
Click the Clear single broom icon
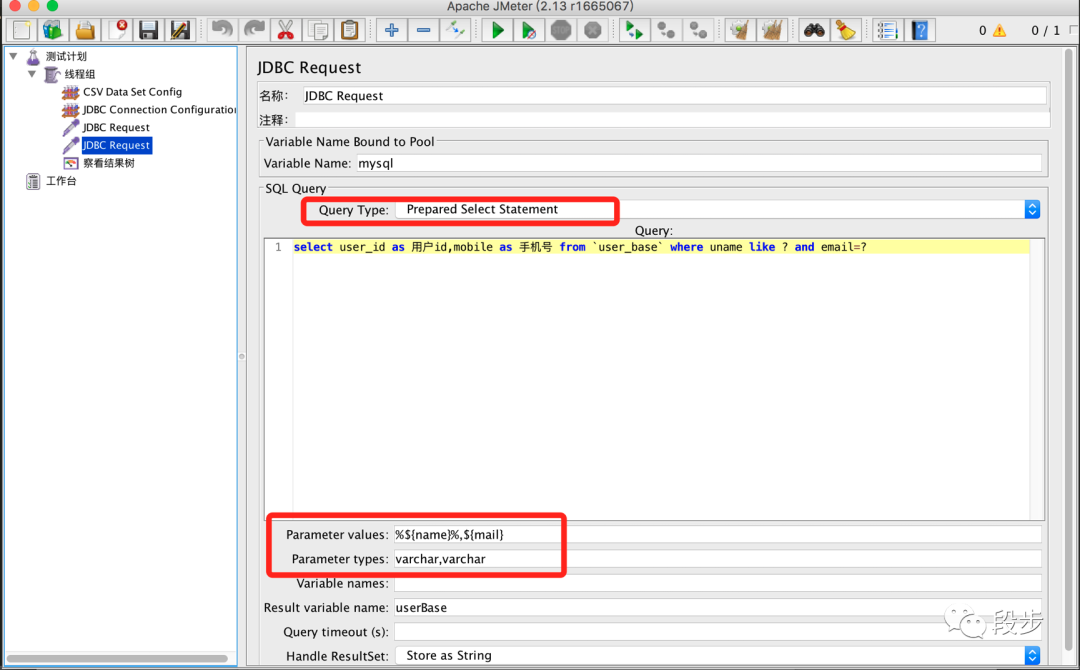740,30
